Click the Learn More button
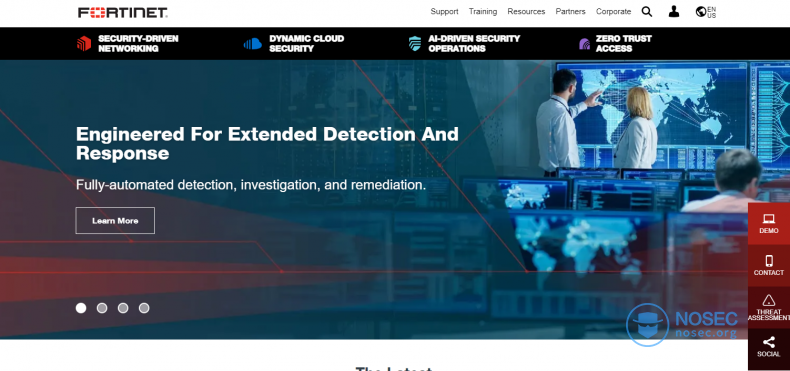 pos(115,221)
